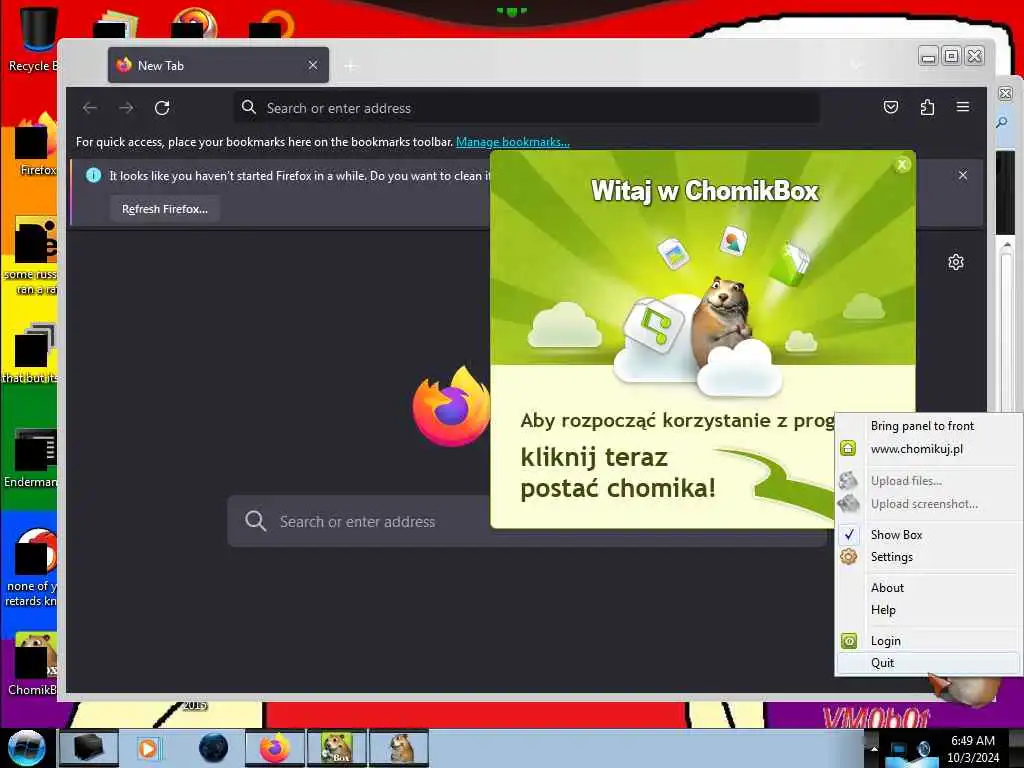1024x768 pixels.
Task: Open the Windows Start orb
Action: pos(27,748)
